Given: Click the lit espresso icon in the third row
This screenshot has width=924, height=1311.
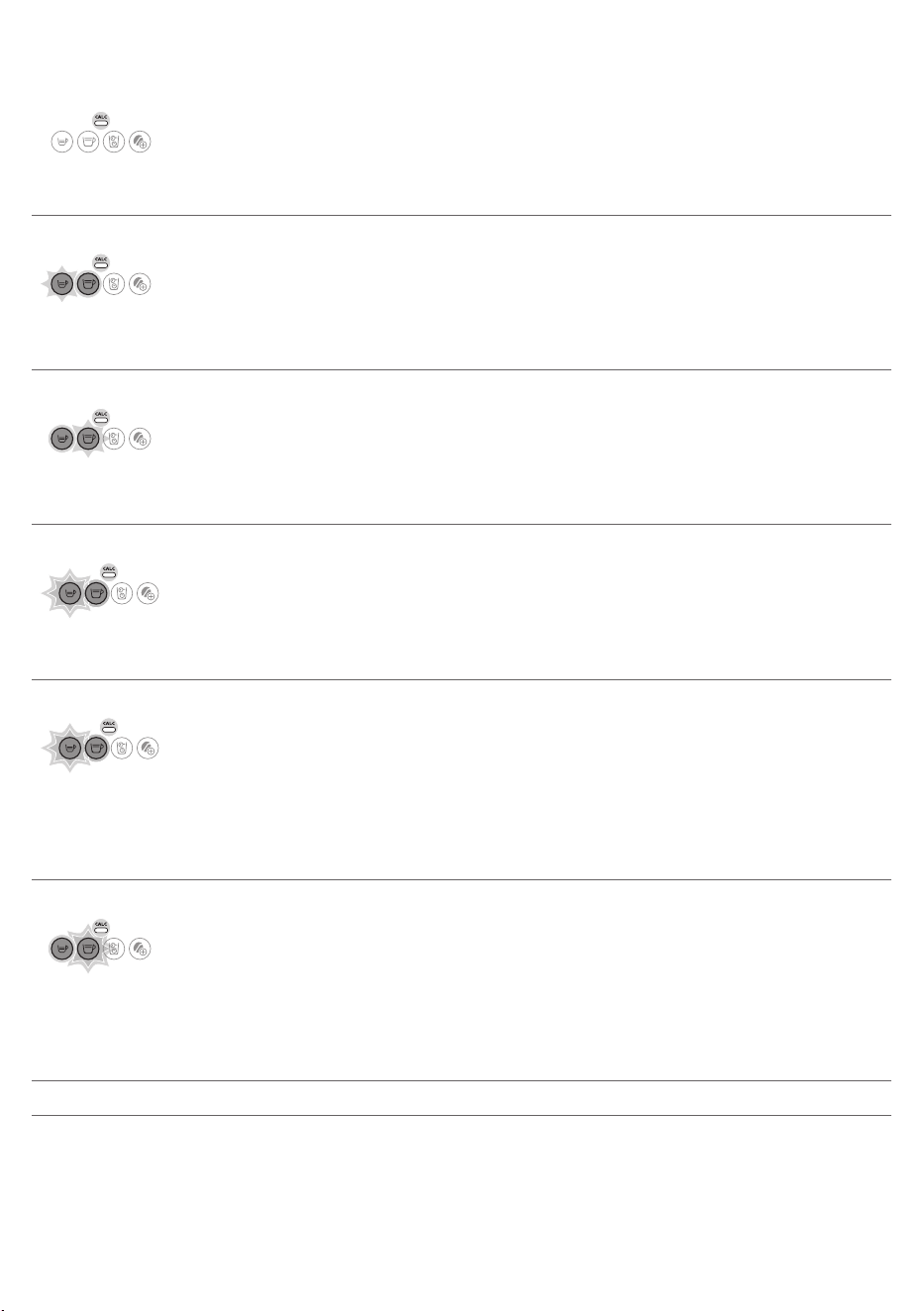Looking at the screenshot, I should tap(62, 439).
